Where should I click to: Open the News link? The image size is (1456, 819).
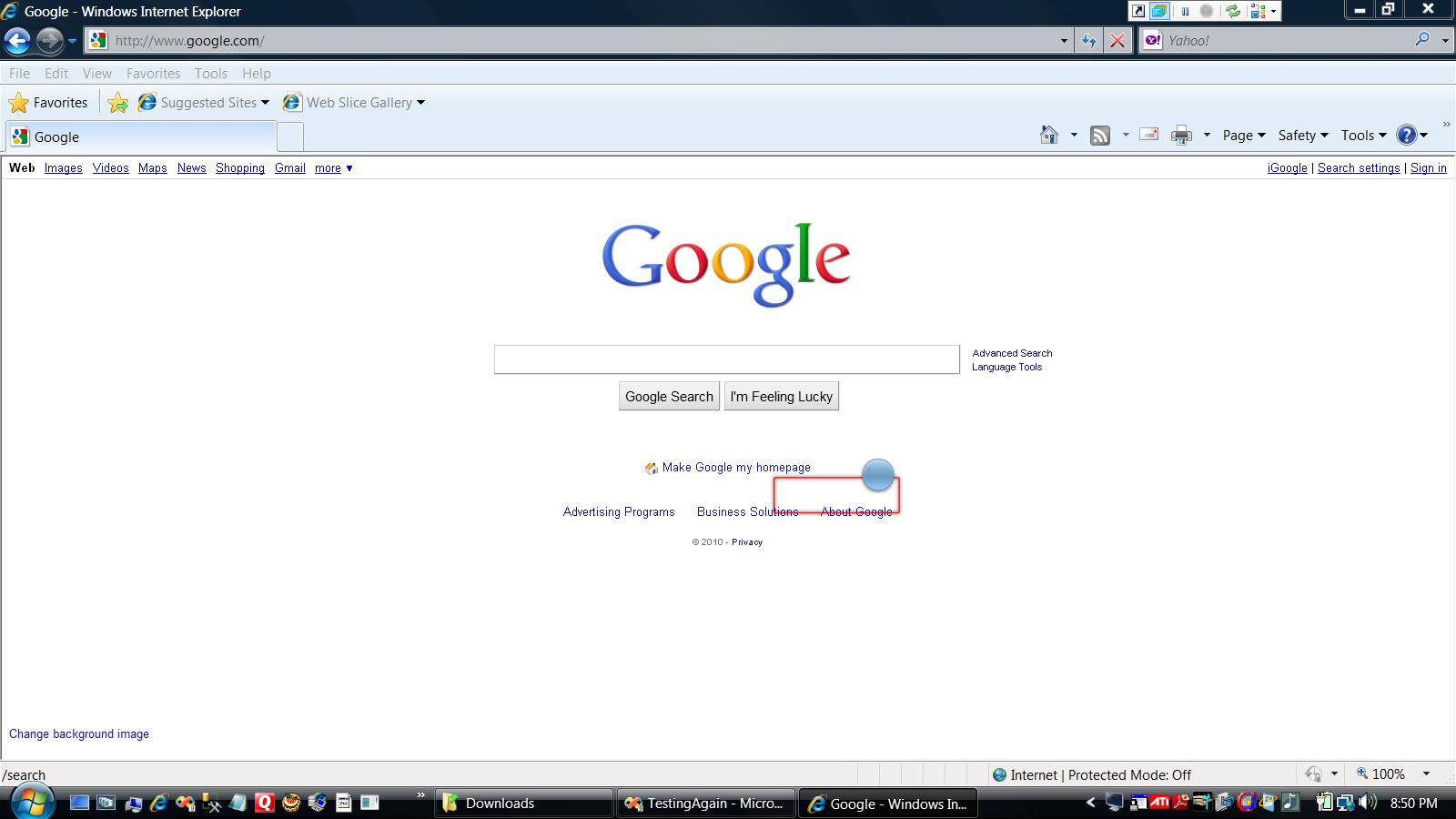click(x=192, y=168)
